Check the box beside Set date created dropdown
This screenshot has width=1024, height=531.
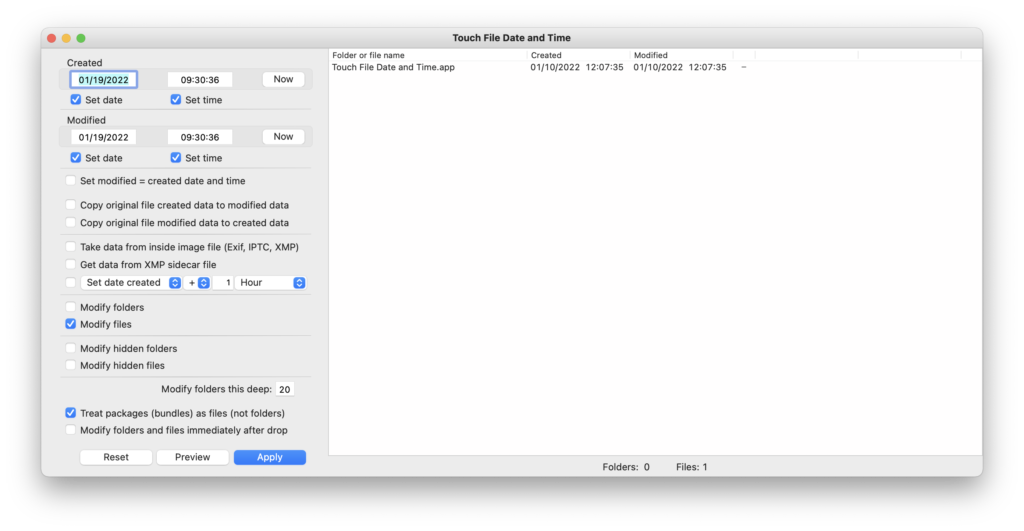(71, 282)
